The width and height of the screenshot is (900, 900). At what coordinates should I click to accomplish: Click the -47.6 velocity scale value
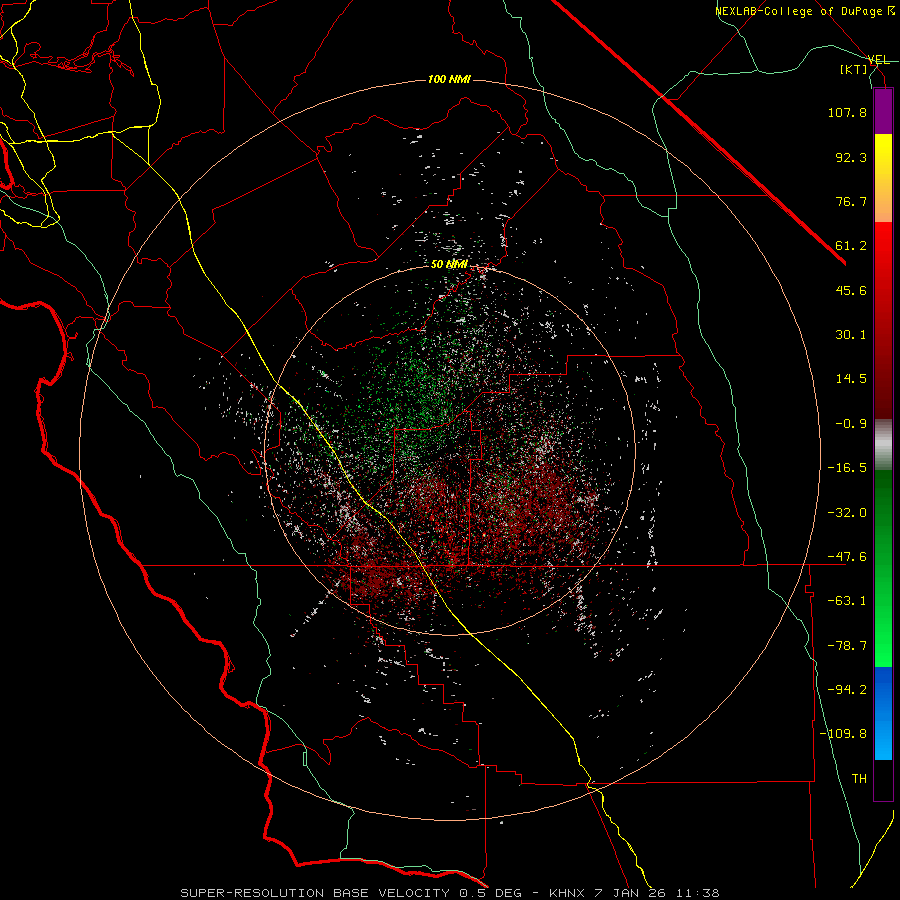tap(847, 557)
